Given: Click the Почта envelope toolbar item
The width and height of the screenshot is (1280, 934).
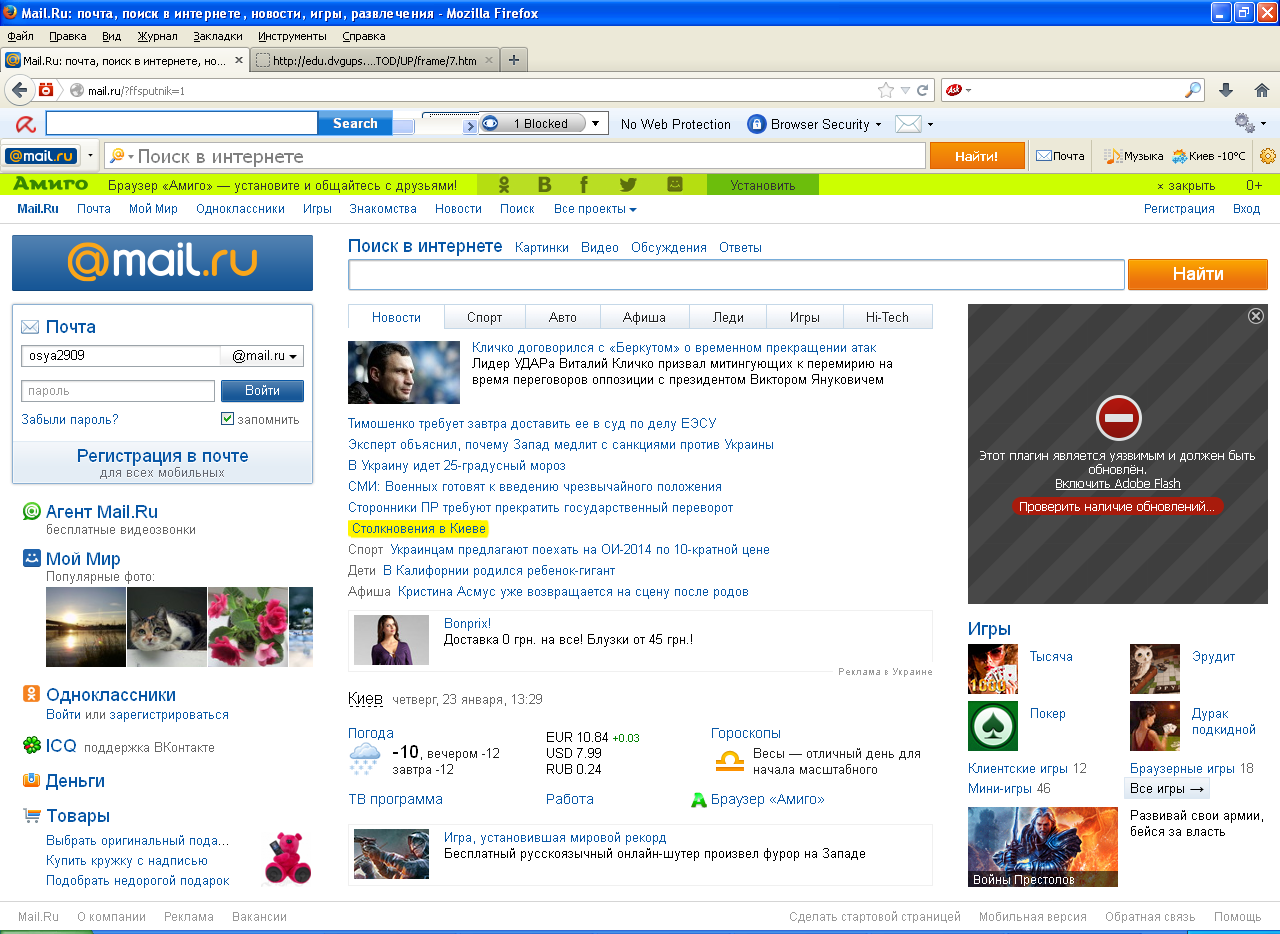Looking at the screenshot, I should [x=1060, y=156].
